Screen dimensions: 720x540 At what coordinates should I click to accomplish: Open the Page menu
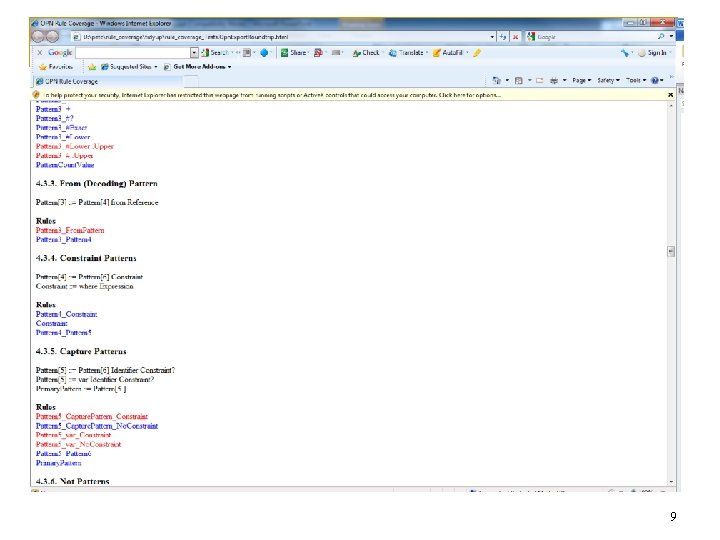pyautogui.click(x=579, y=80)
